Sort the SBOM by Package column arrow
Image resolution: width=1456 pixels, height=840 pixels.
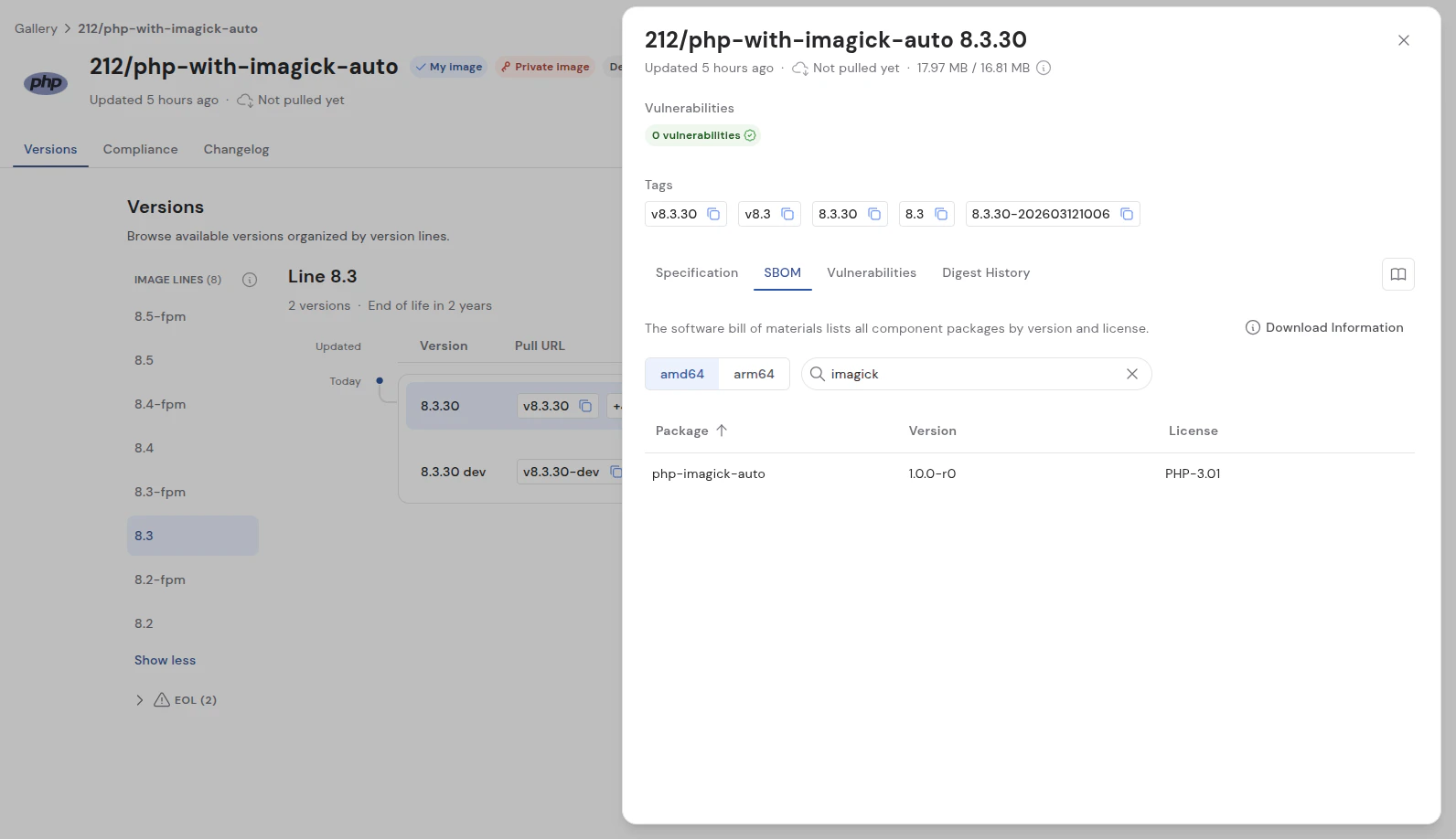(x=722, y=431)
